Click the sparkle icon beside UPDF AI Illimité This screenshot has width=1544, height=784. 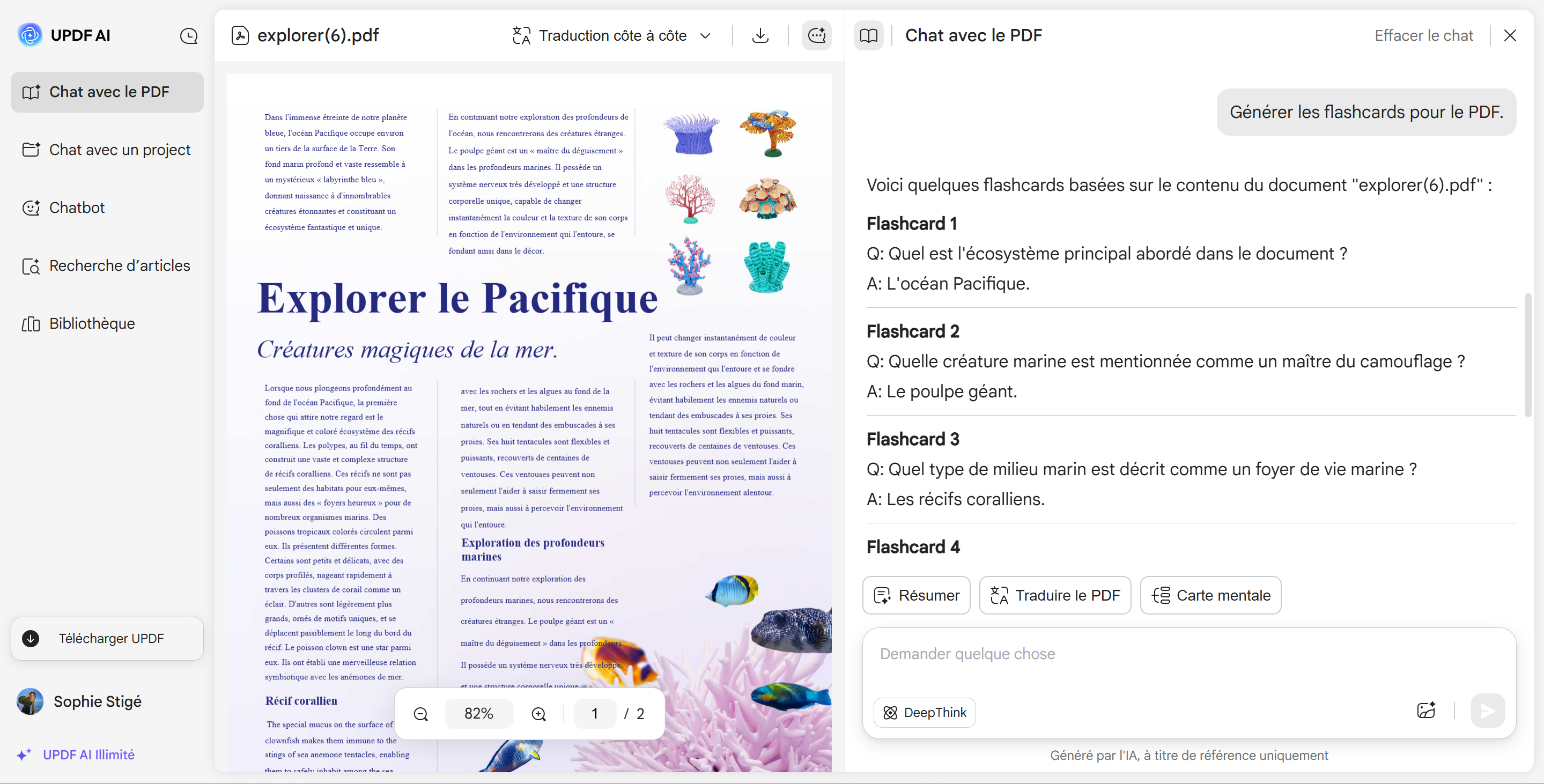[x=24, y=755]
